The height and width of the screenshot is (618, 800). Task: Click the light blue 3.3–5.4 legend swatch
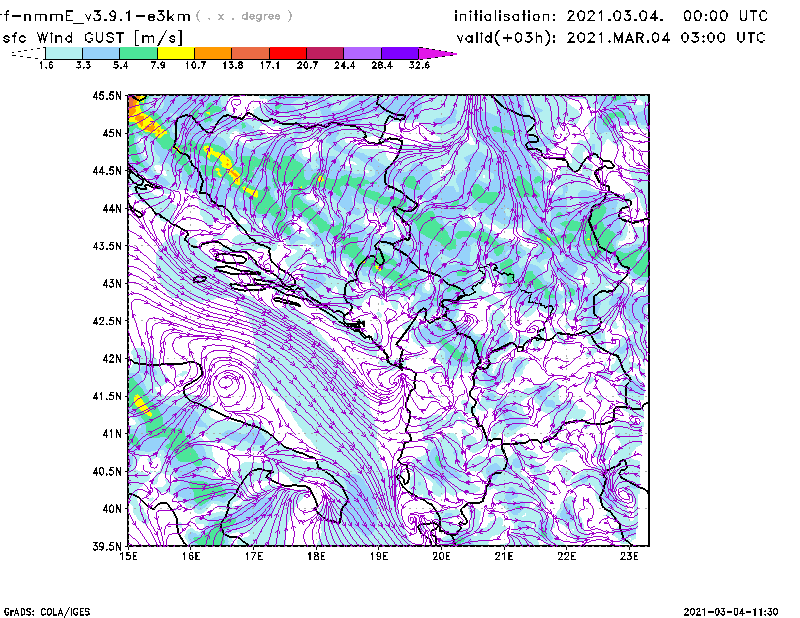[x=101, y=53]
